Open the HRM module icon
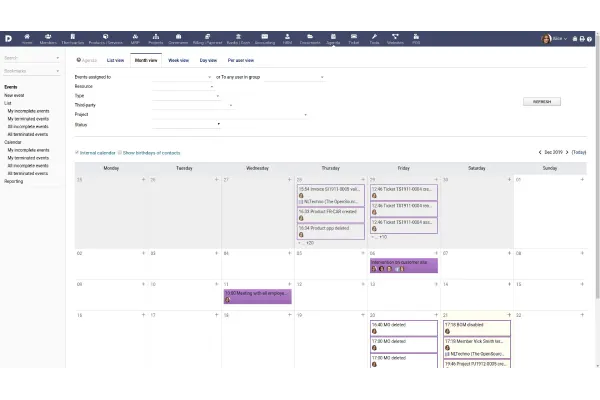This screenshot has height=400, width=600. (286, 38)
